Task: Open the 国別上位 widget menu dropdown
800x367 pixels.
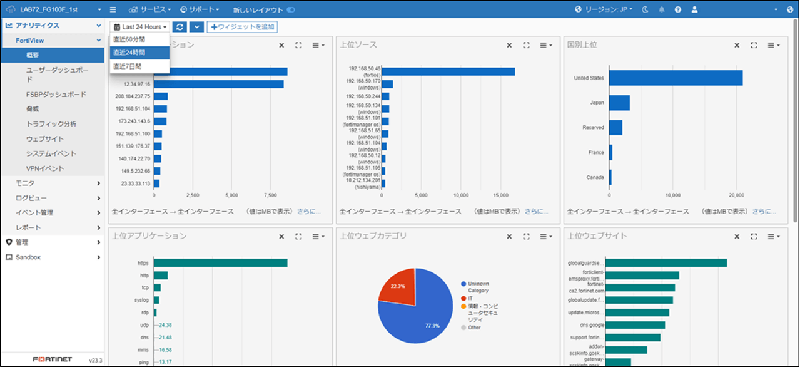Action: point(773,45)
